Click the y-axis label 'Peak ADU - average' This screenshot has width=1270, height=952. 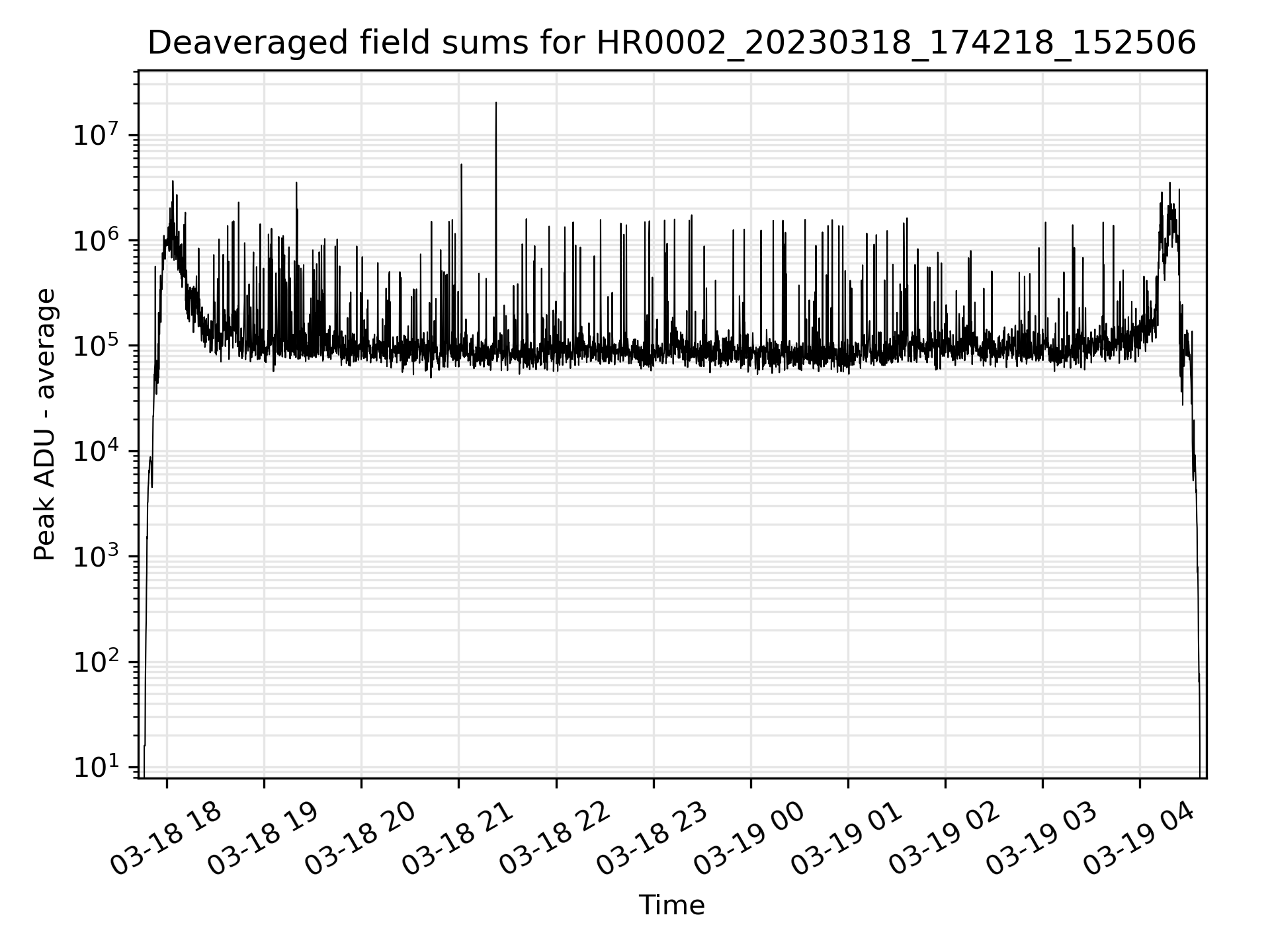44,424
